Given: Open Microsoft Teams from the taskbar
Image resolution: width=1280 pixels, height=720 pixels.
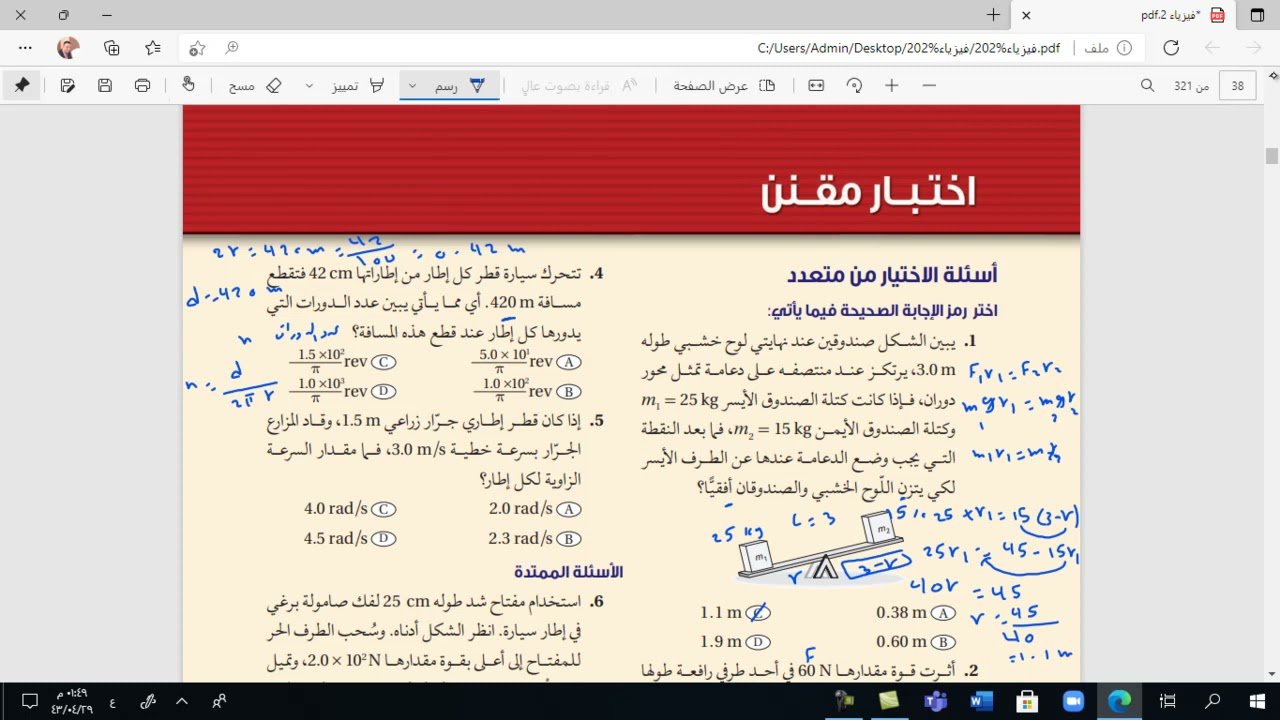Looking at the screenshot, I should [x=935, y=701].
